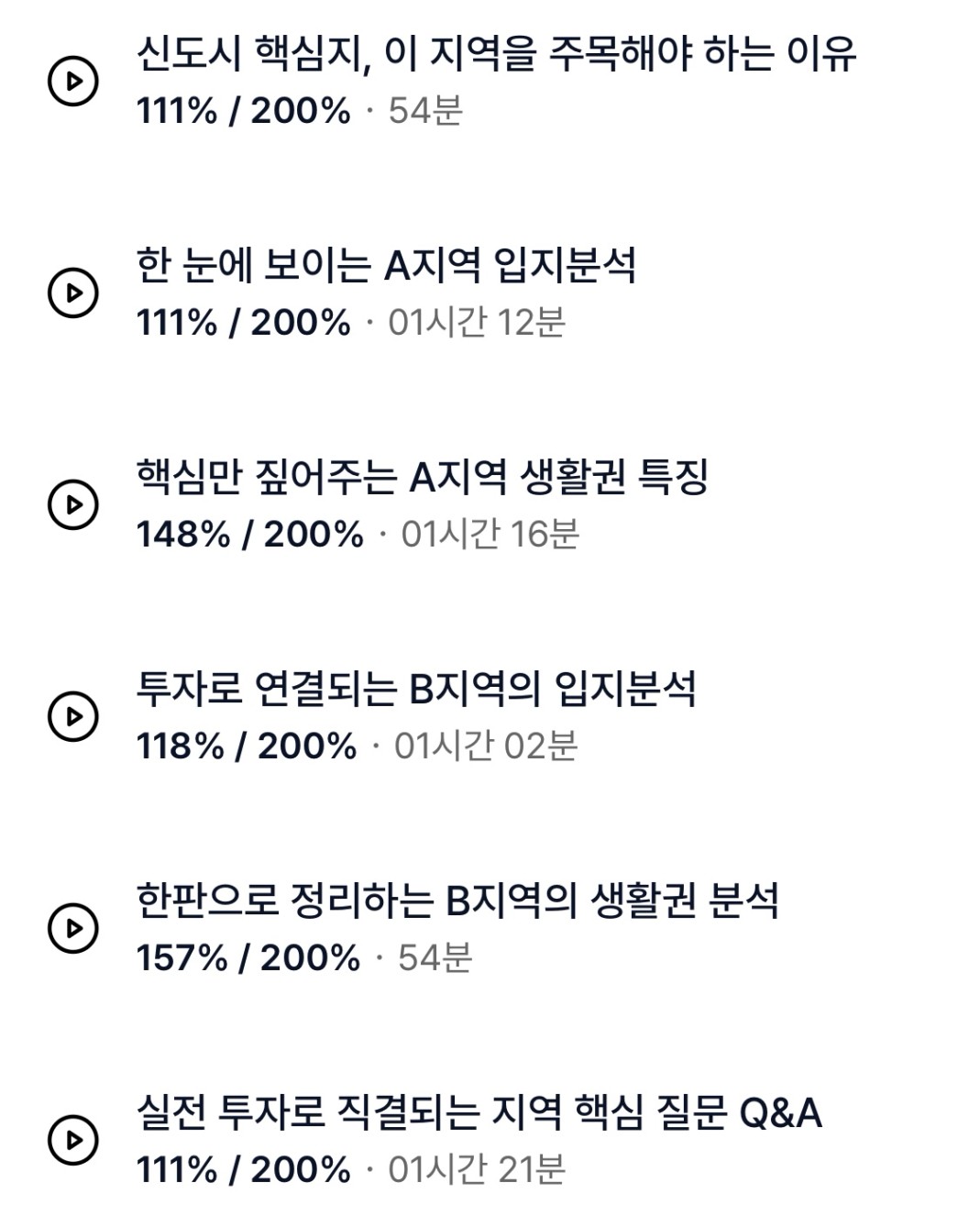Select the 157% / 200% progress text
The image size is (980, 1216).
pos(248,958)
